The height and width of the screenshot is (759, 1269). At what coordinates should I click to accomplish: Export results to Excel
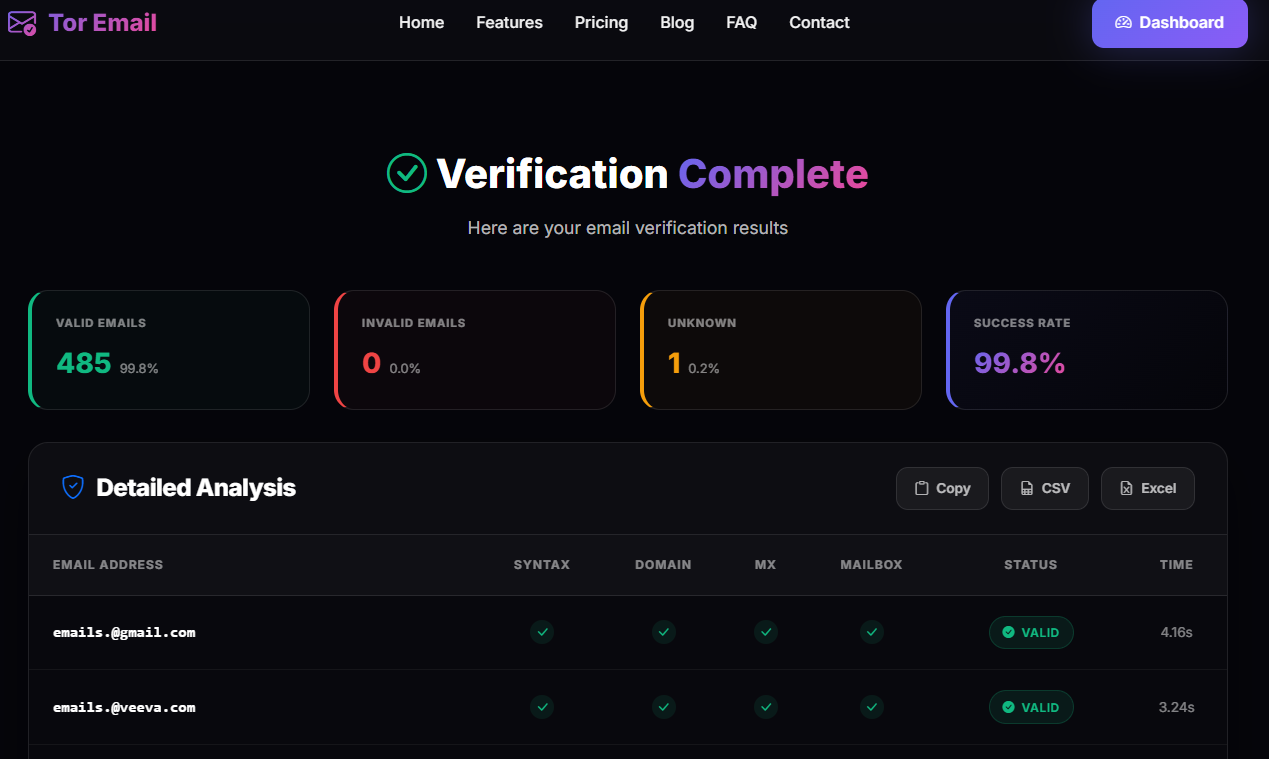coord(1148,488)
